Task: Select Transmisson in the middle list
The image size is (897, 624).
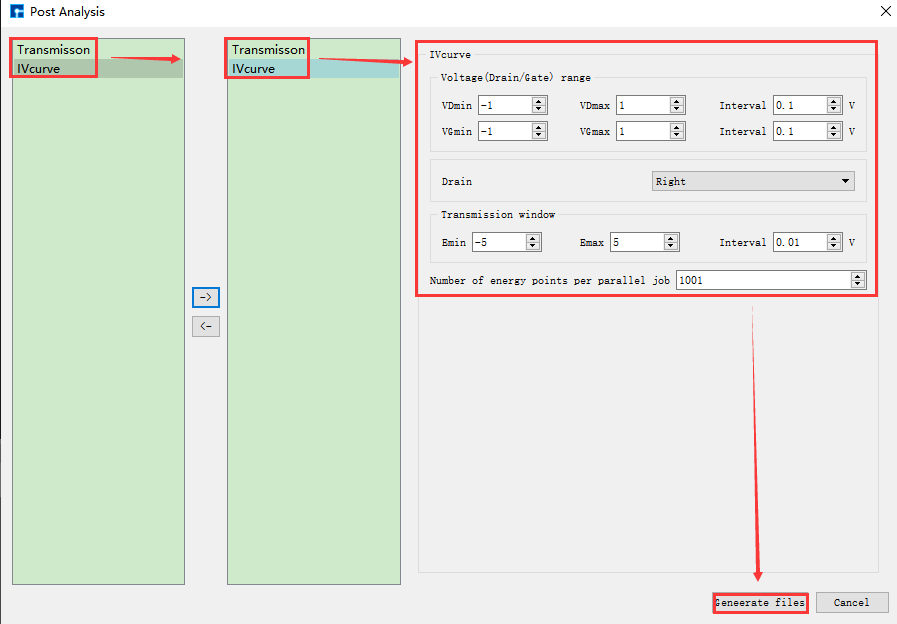Action: point(268,49)
